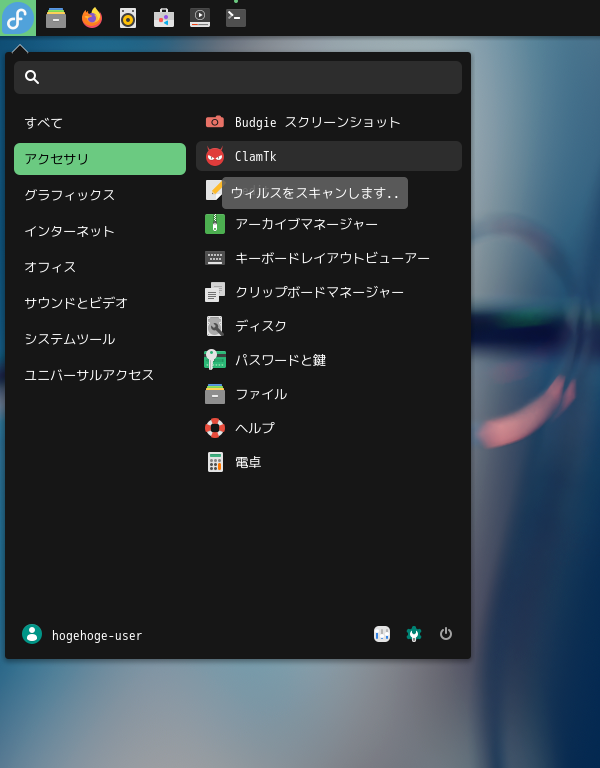Click the user avatar icon

click(32, 634)
